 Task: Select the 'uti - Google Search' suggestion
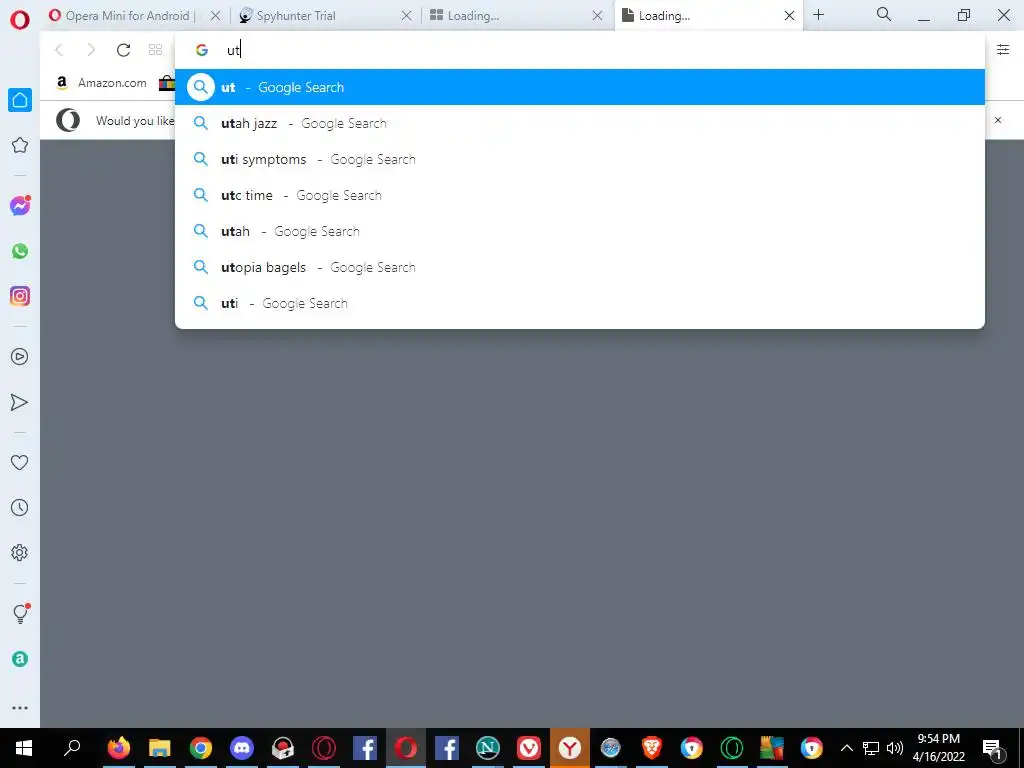[579, 302]
